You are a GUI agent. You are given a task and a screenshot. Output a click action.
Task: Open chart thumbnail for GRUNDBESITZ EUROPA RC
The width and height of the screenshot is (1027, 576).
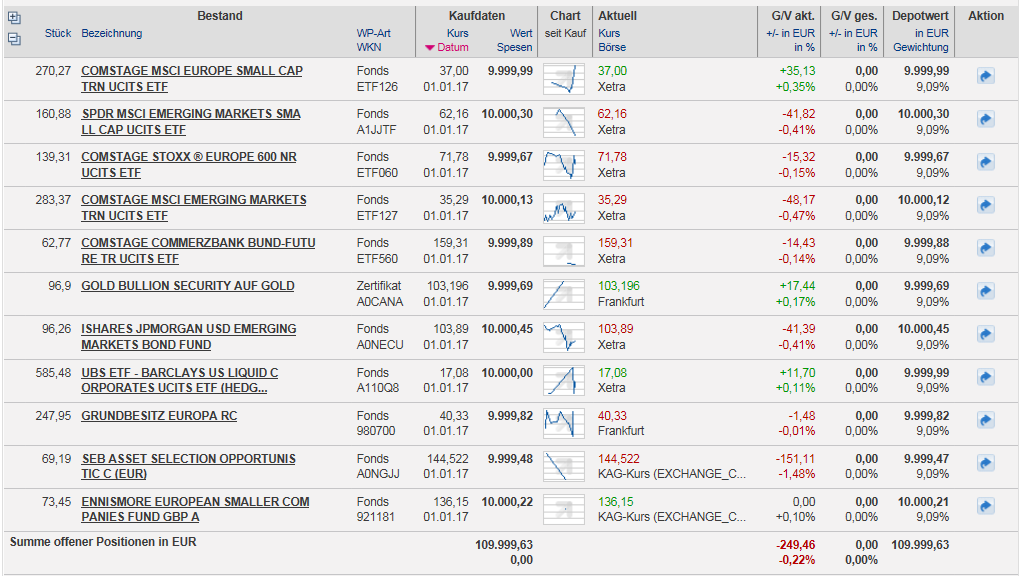tap(564, 423)
